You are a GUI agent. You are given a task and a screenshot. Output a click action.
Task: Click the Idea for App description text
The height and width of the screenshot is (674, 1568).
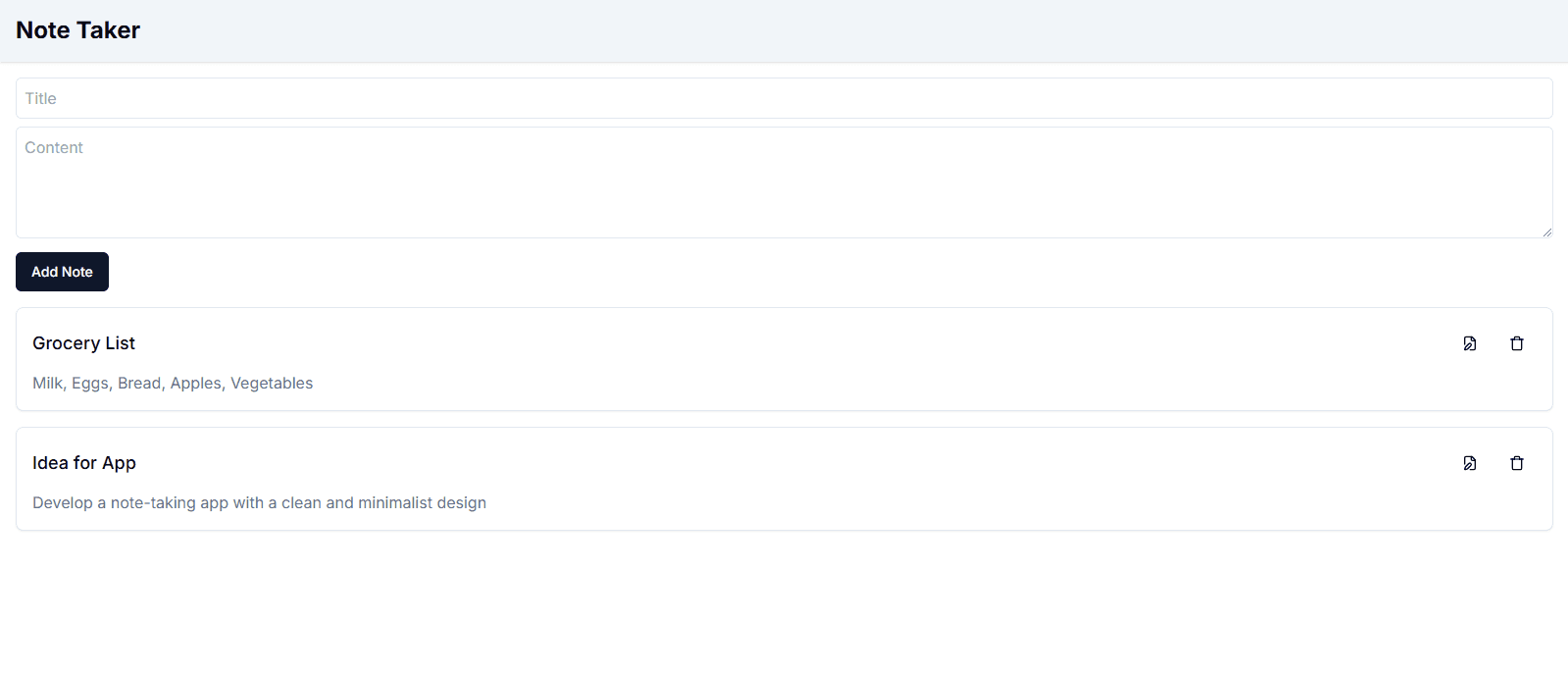click(259, 503)
